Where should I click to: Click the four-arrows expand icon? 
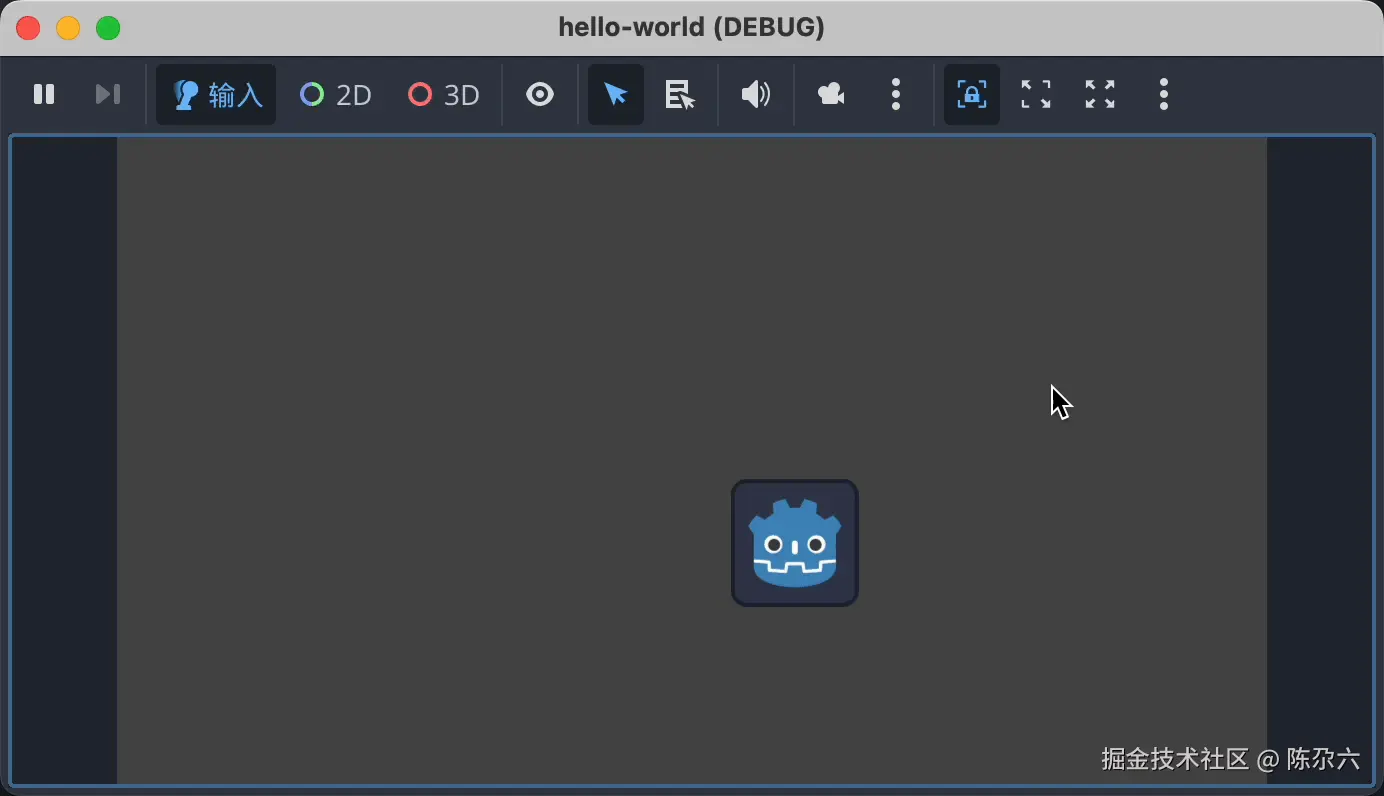(1100, 94)
